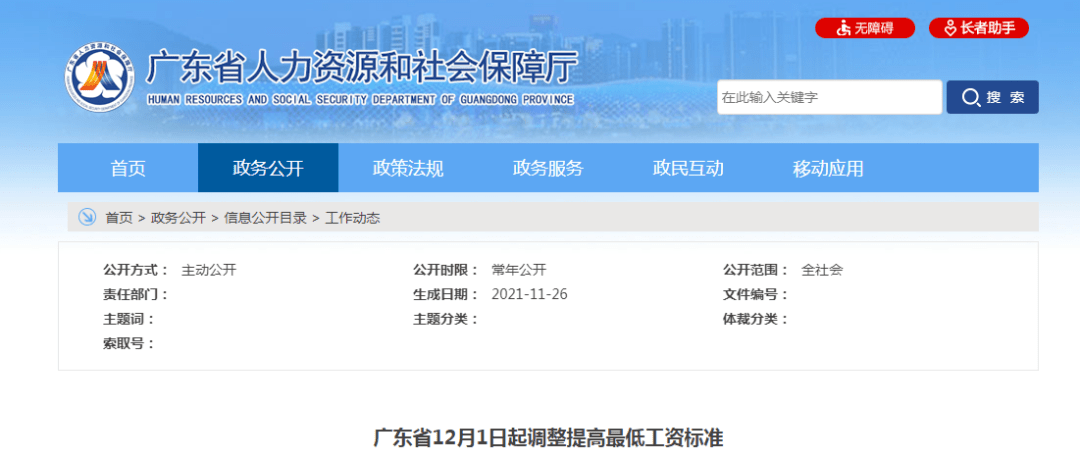Click 政务公开 in the breadcrumb trail
Screen dimensions: 1080x459
tap(178, 217)
